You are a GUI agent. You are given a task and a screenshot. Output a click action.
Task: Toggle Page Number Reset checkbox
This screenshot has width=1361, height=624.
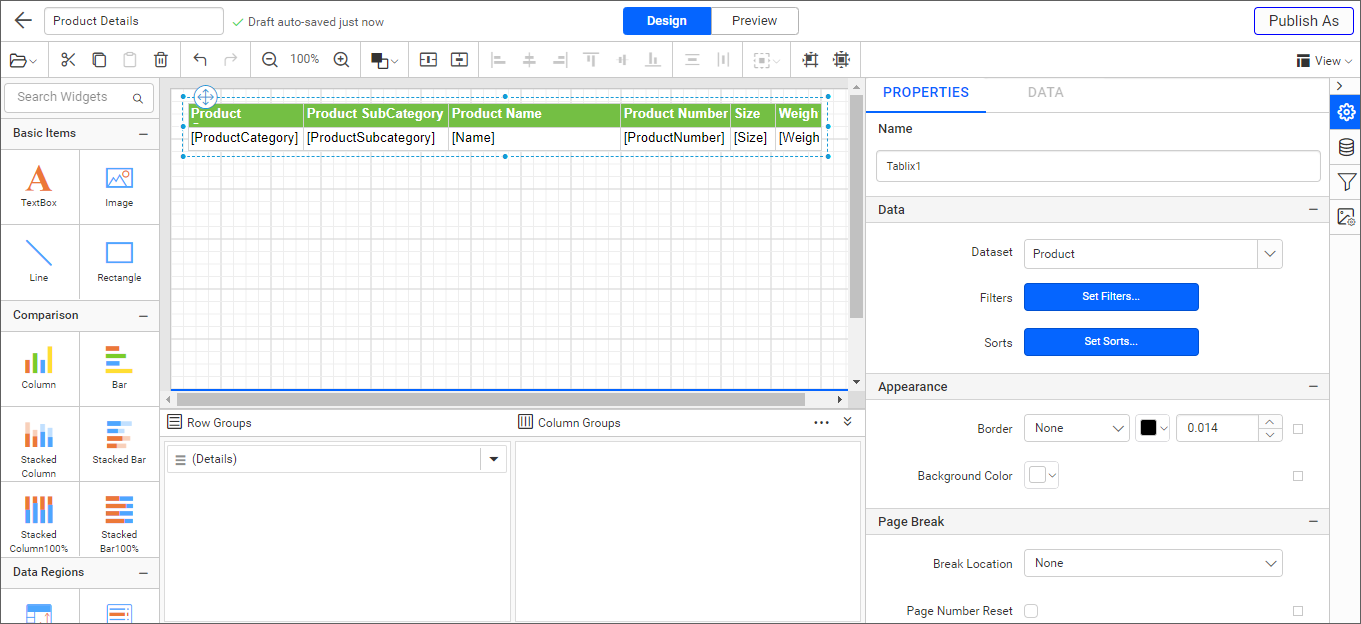tap(1031, 611)
